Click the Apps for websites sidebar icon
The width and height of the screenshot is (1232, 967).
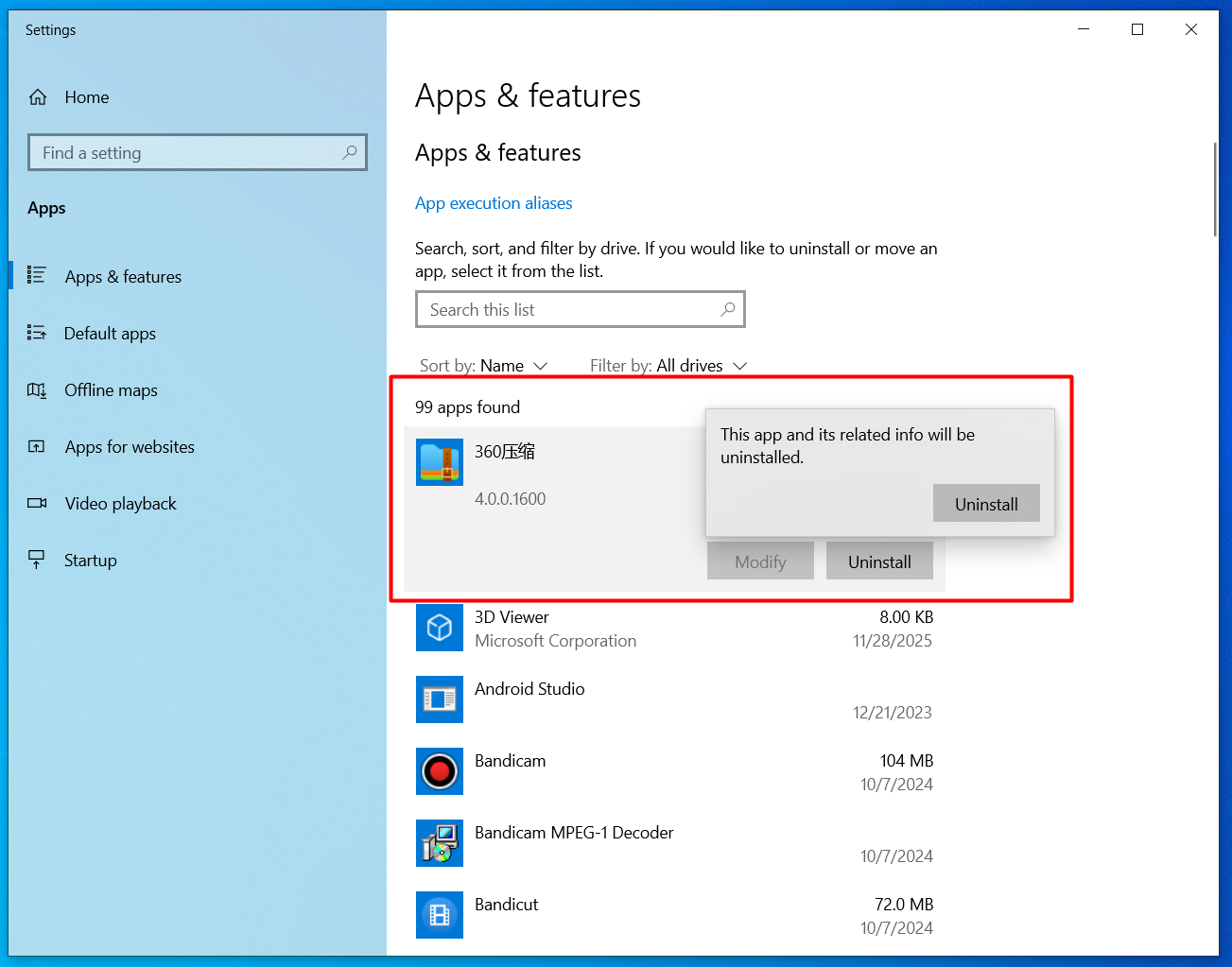37,446
